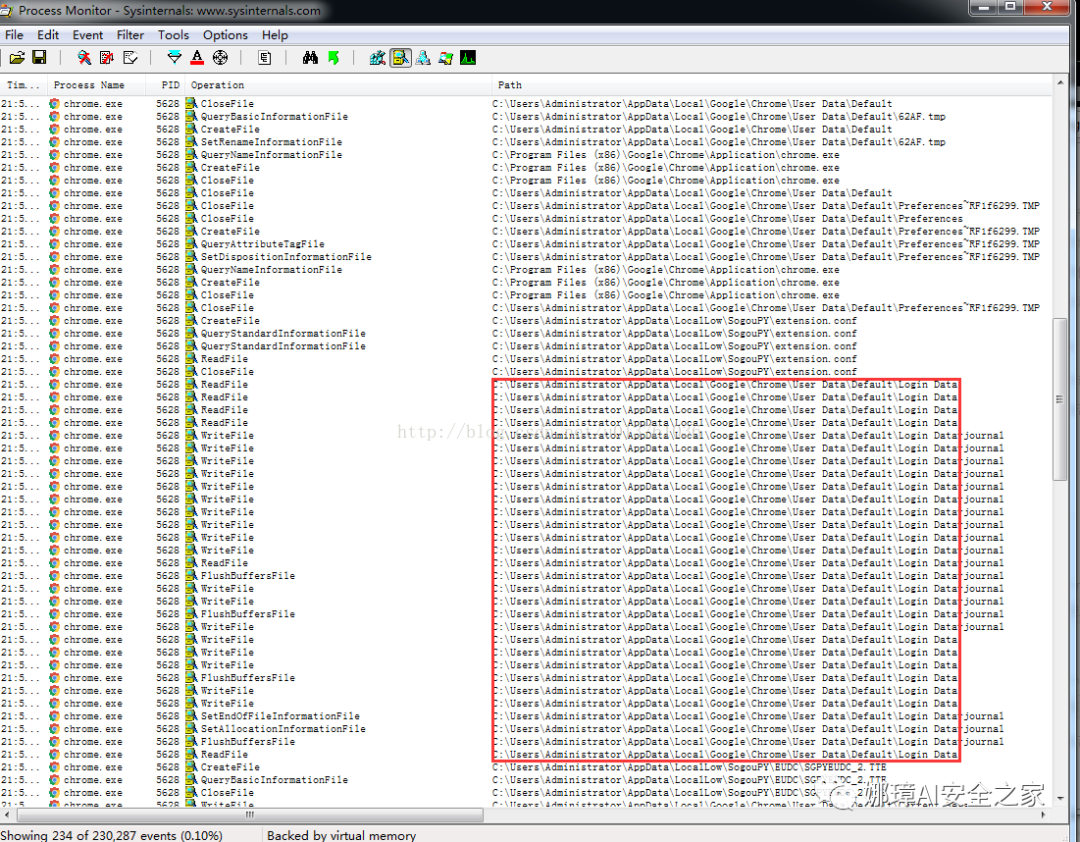Toggle Show Network Activity
1080x842 pixels.
[423, 58]
